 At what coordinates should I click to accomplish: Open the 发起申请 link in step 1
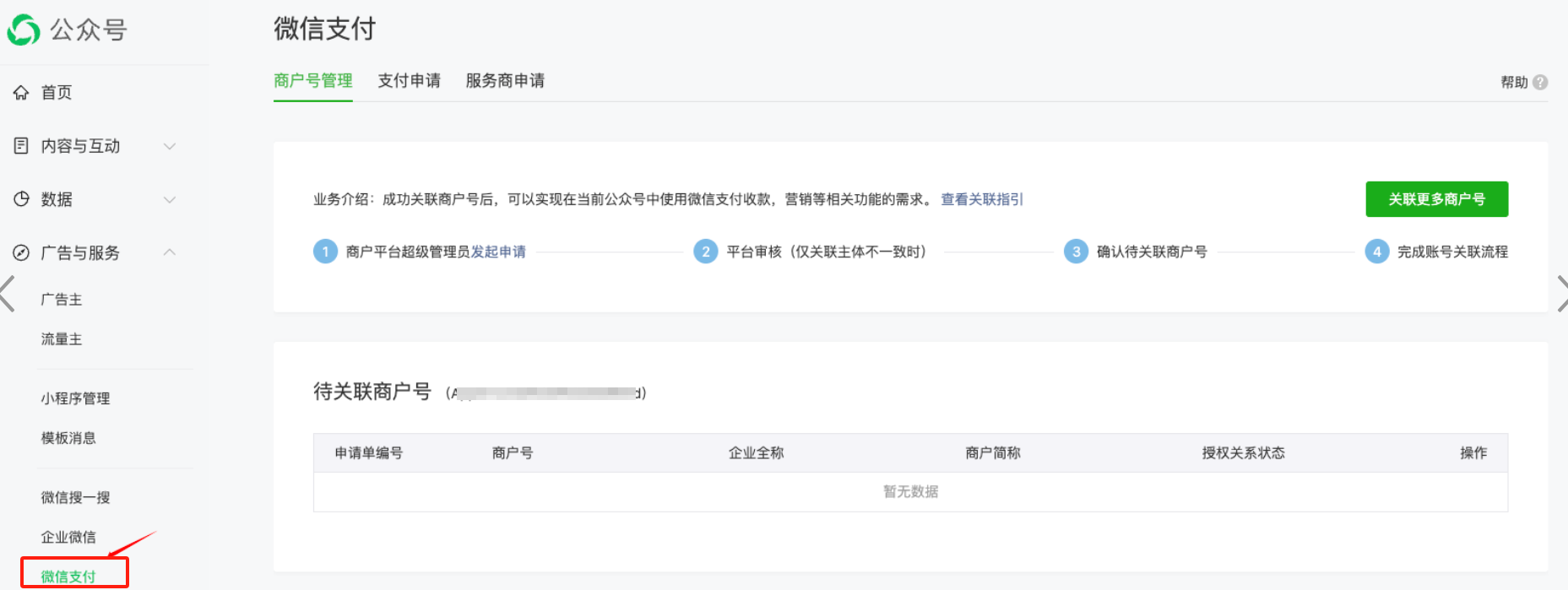[x=498, y=252]
